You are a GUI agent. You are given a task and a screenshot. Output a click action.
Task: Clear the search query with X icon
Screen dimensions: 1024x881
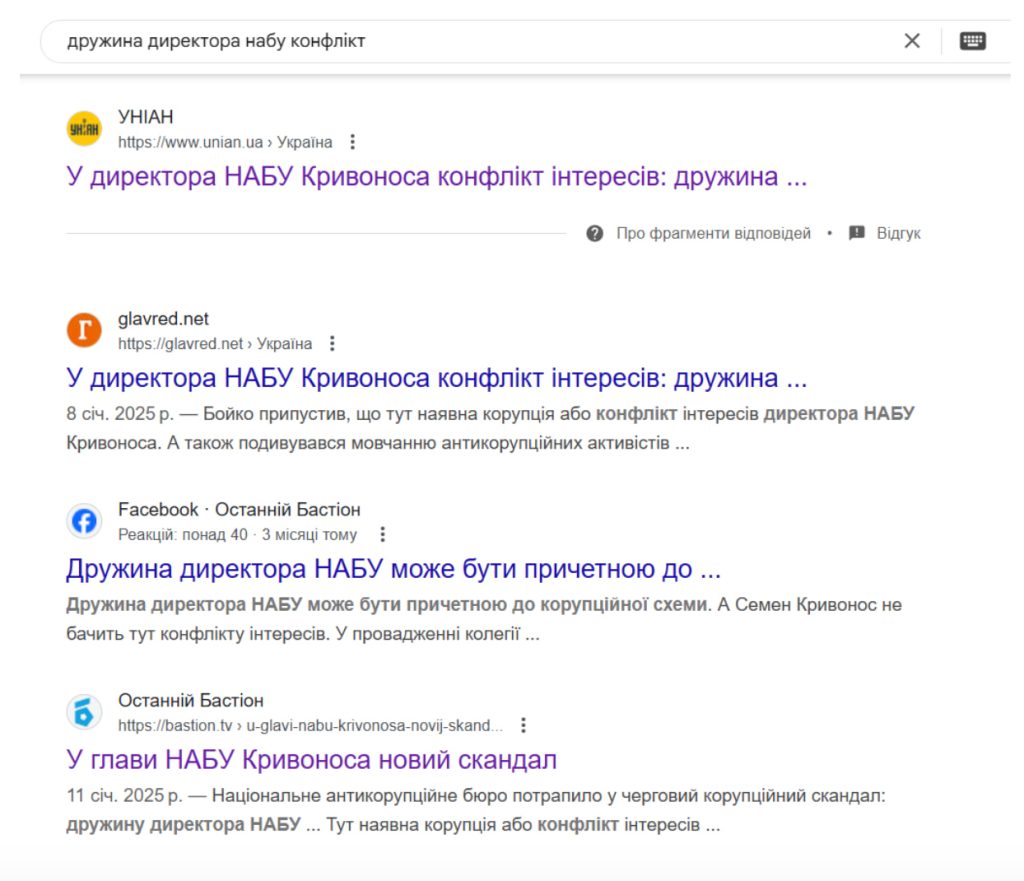tap(912, 41)
